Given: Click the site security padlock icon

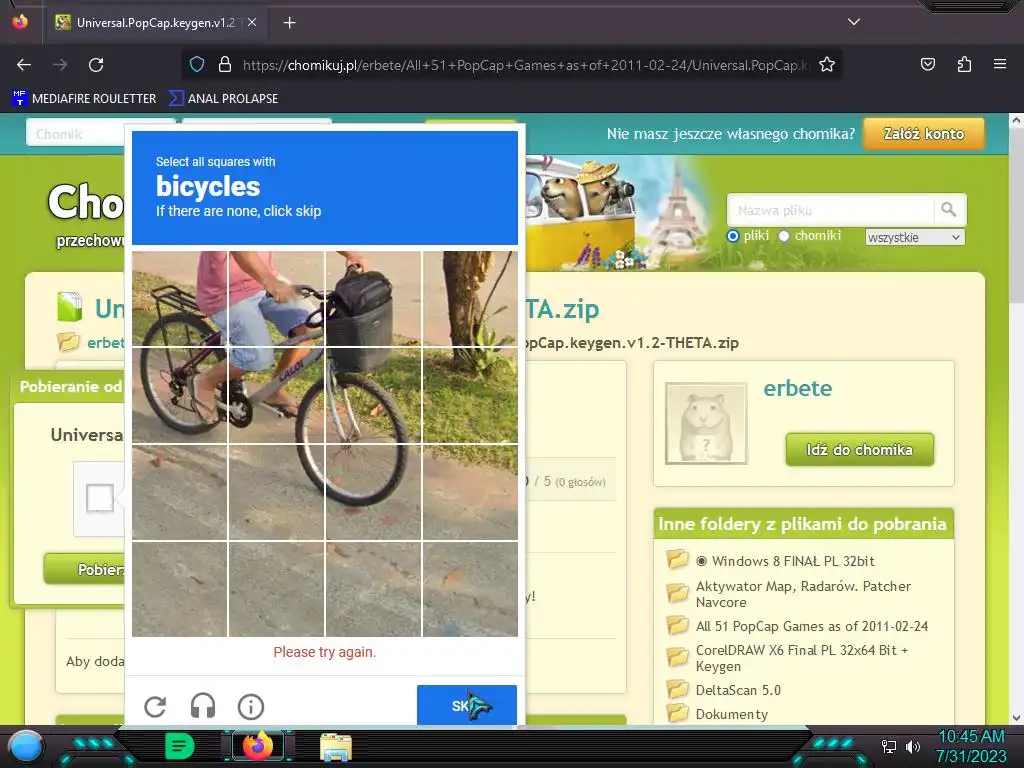Looking at the screenshot, I should [x=225, y=65].
